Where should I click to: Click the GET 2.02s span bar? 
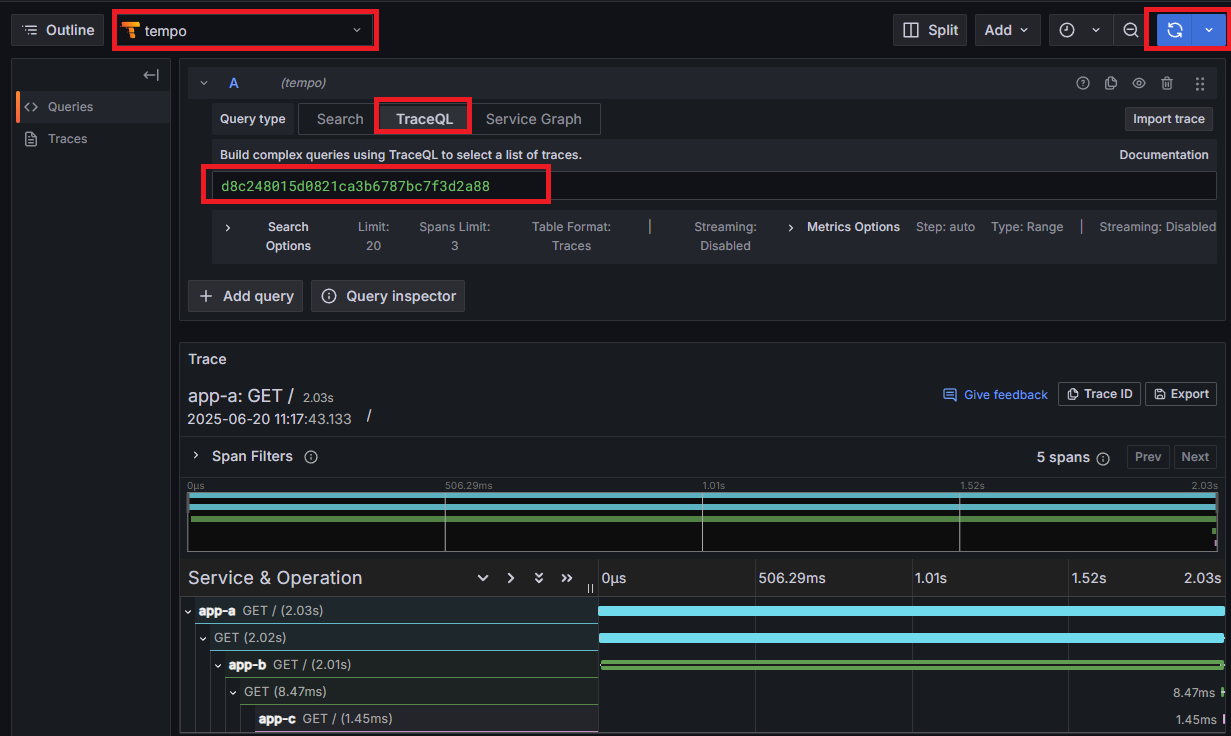point(911,638)
